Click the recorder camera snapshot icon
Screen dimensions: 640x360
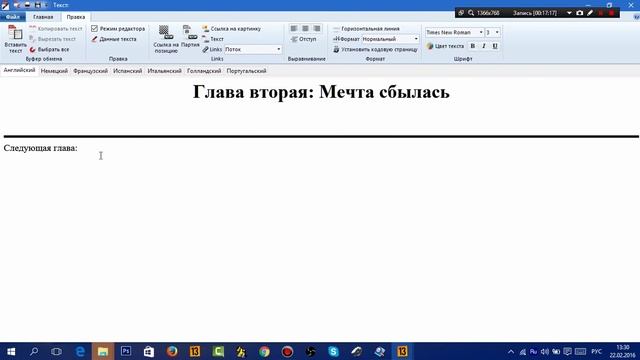click(580, 13)
